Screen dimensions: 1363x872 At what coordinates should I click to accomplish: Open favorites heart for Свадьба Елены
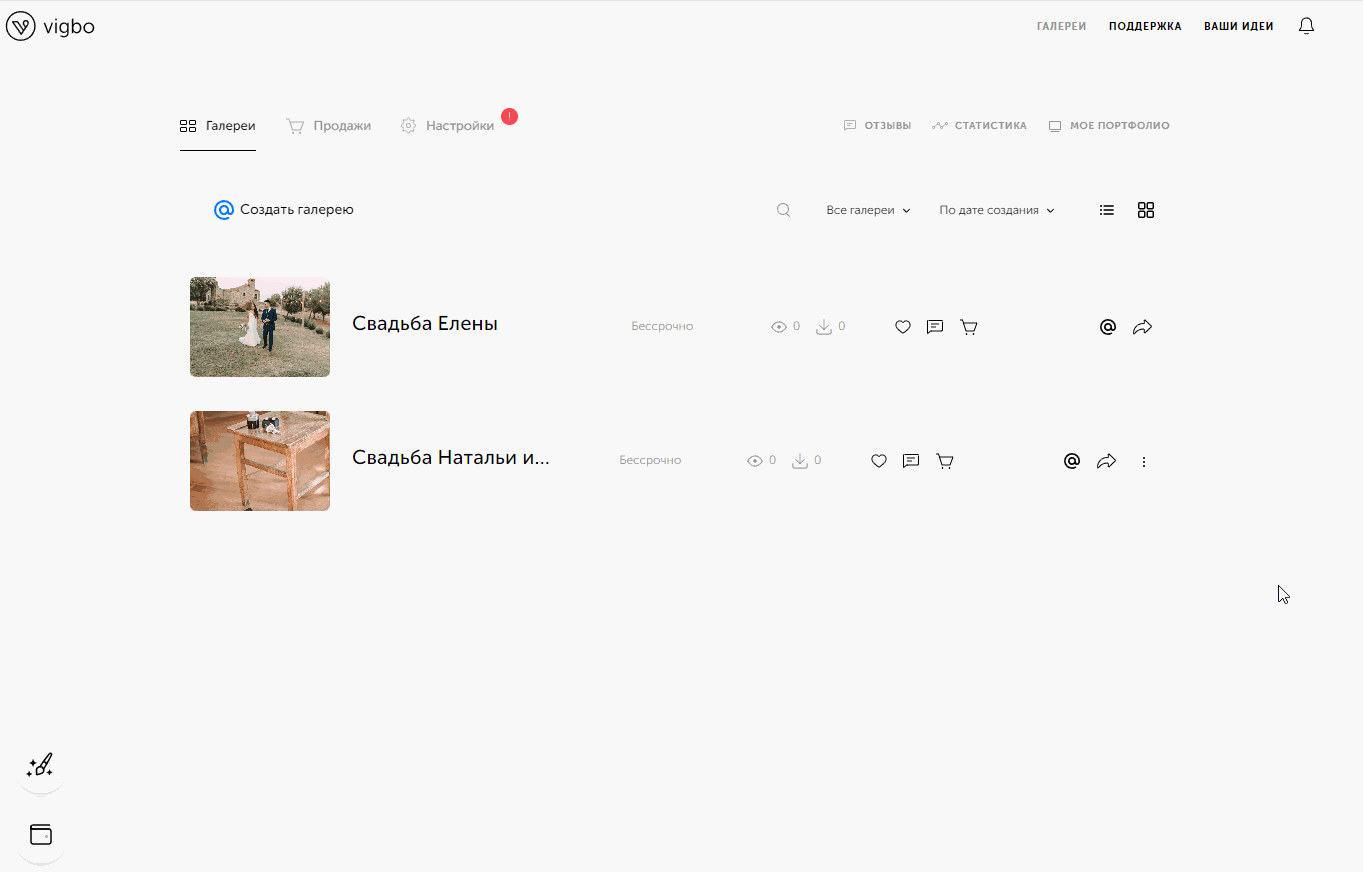[x=903, y=327]
